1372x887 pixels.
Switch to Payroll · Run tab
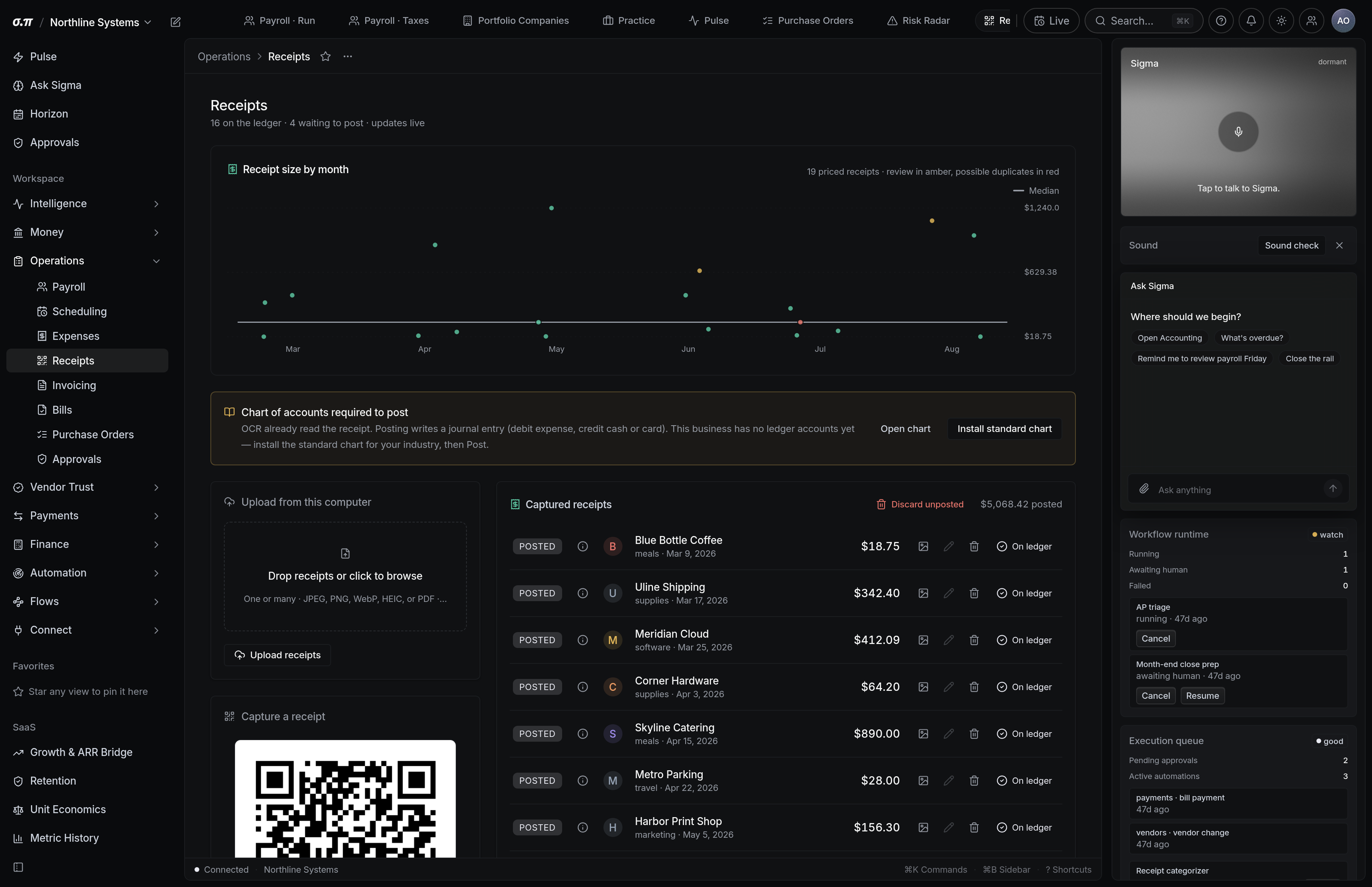tap(279, 21)
